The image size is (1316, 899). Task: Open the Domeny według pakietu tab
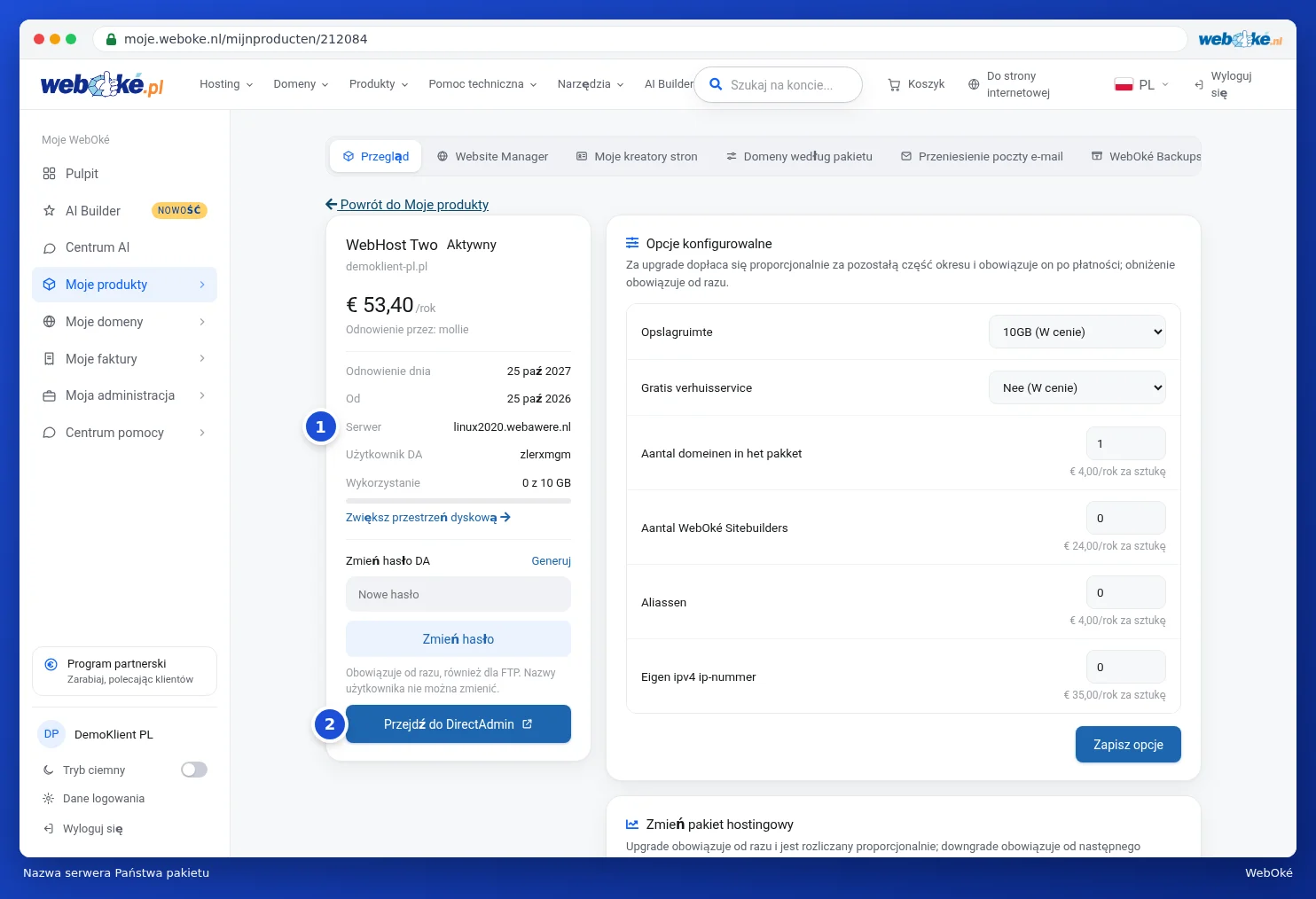click(799, 156)
